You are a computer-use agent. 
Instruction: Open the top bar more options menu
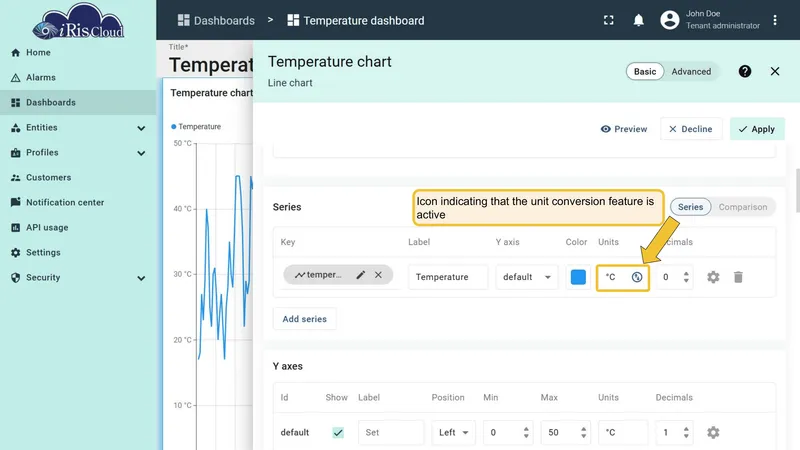click(774, 20)
